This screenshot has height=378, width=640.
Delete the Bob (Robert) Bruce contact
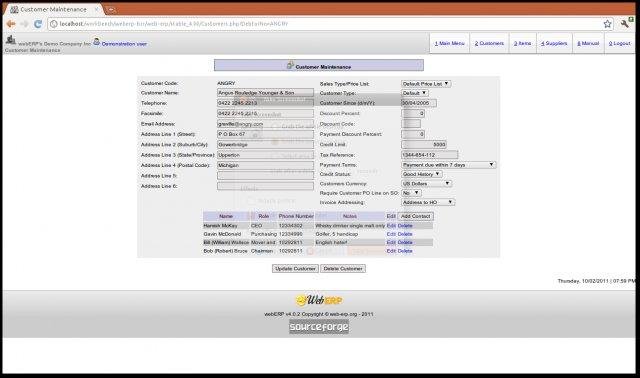click(x=405, y=251)
